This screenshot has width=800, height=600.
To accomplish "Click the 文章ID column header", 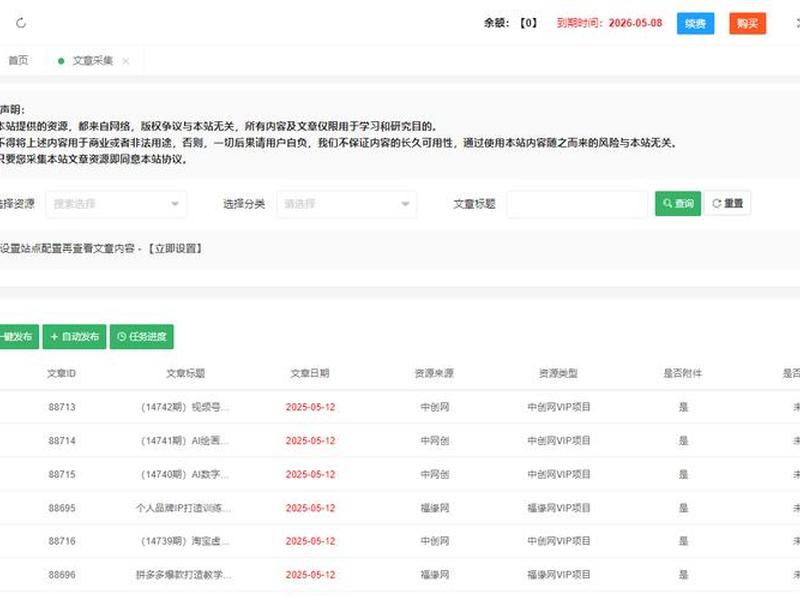I will [x=62, y=373].
